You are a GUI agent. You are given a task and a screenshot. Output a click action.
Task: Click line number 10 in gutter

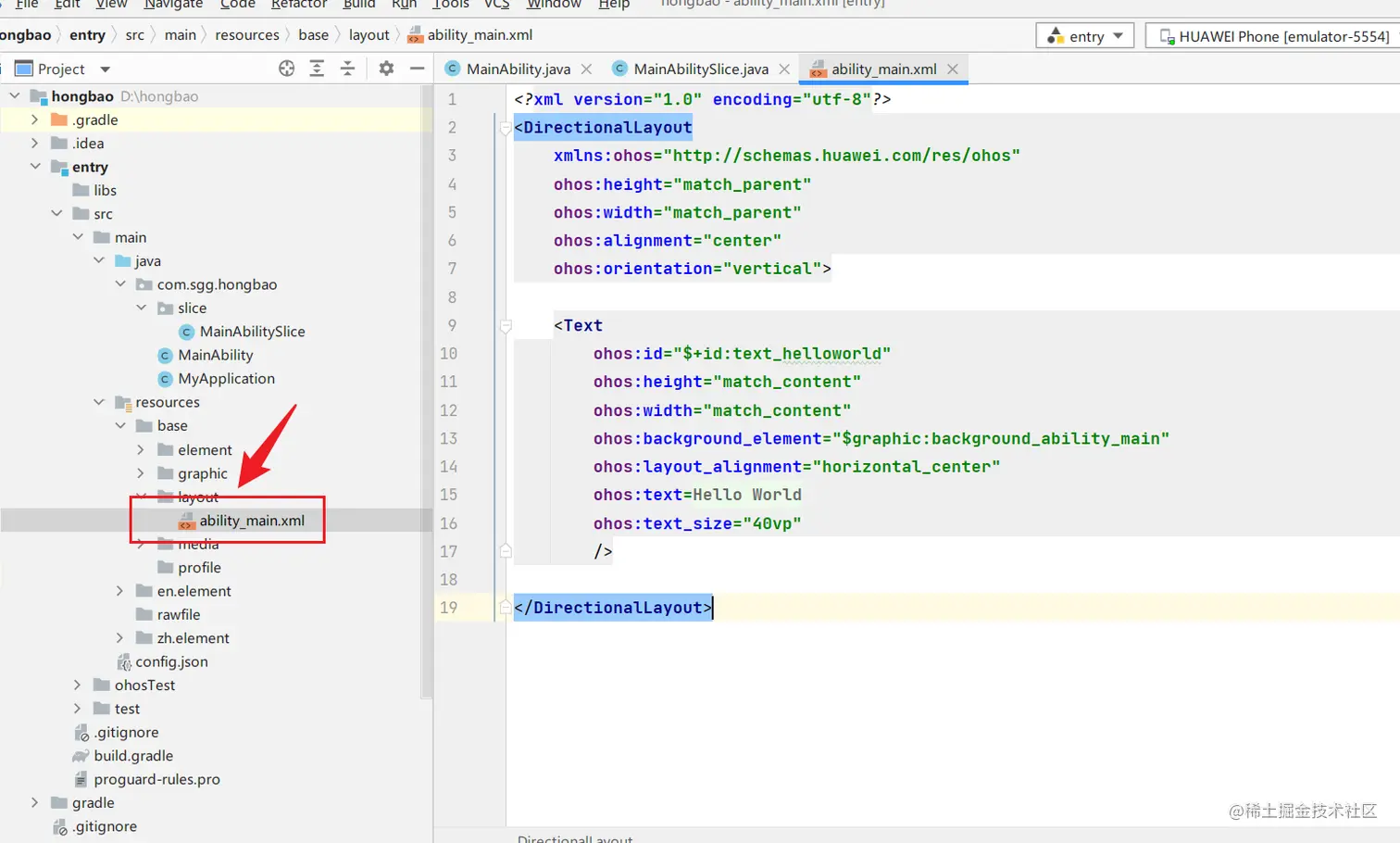tap(448, 353)
